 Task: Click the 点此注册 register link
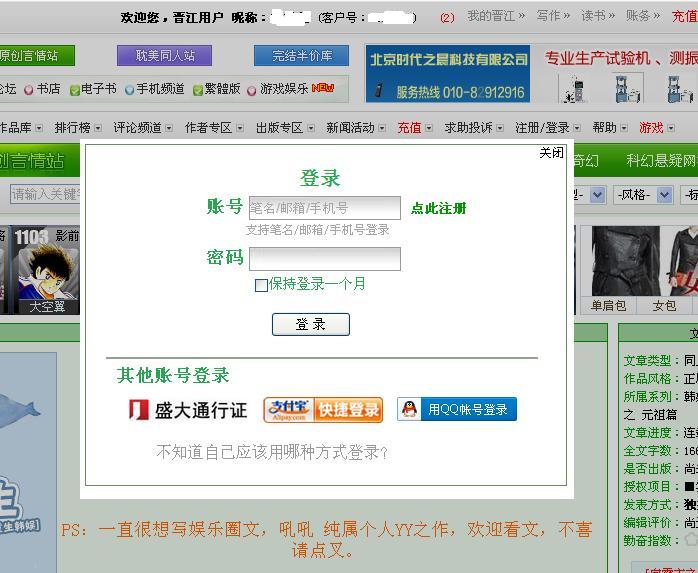pos(438,208)
